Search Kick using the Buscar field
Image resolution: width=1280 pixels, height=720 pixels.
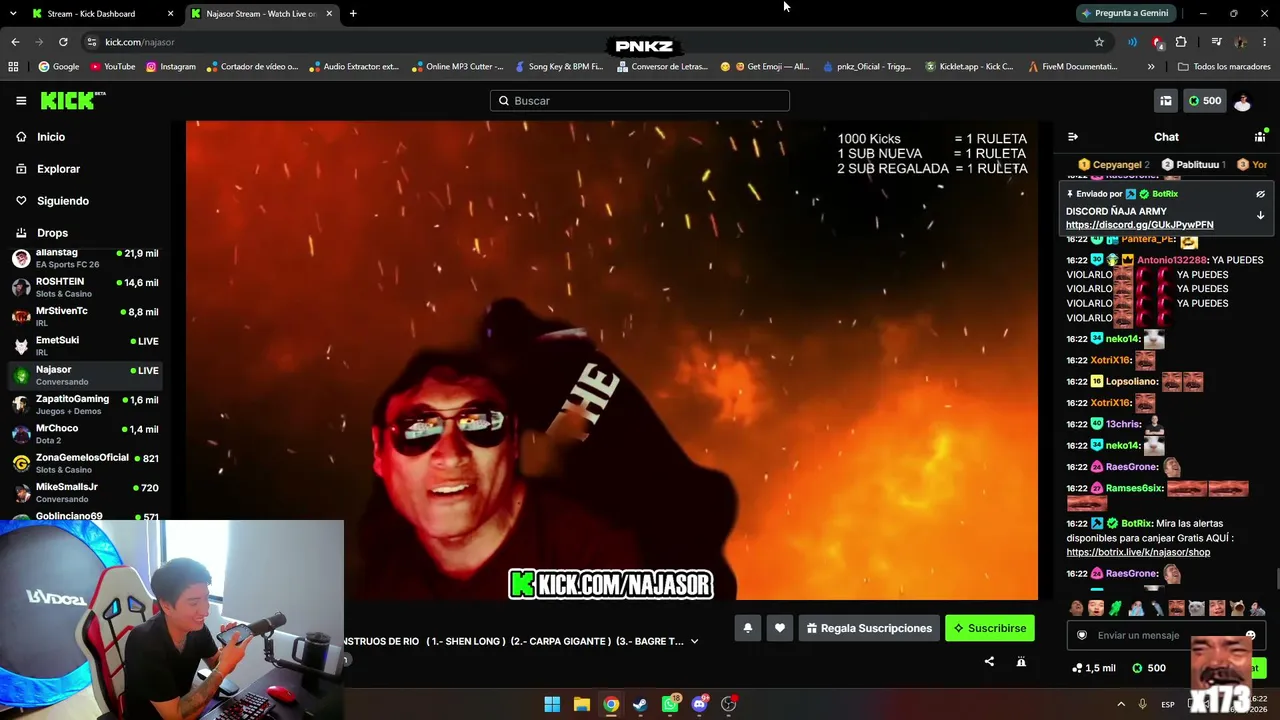tap(640, 100)
